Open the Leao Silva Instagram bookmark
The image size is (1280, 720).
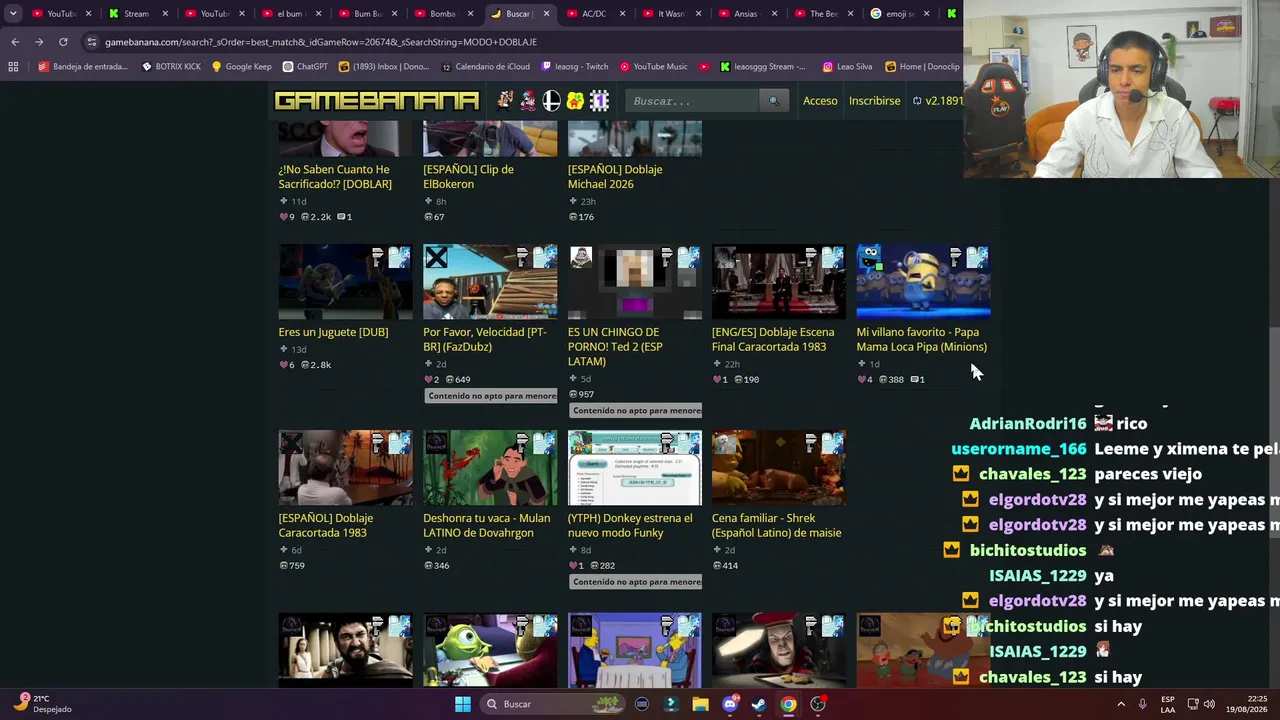847,67
